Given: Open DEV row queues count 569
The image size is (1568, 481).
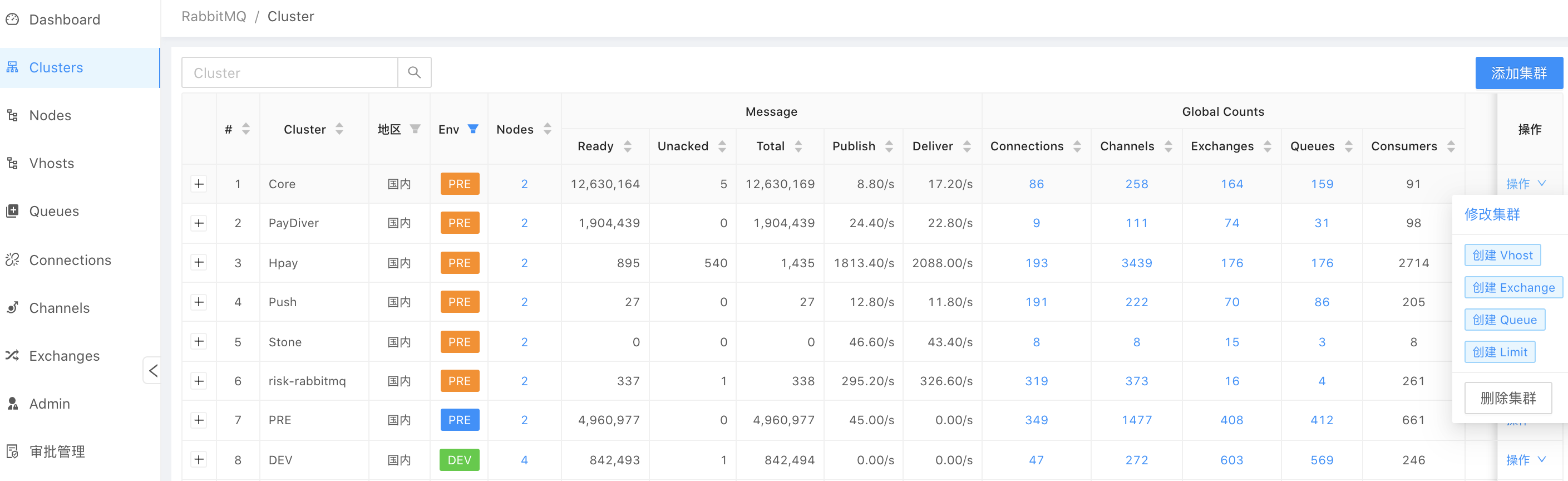Looking at the screenshot, I should 1322,460.
